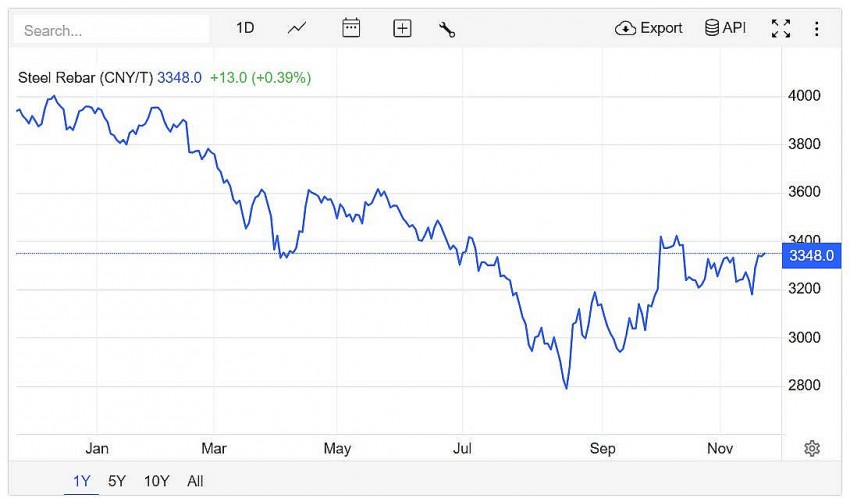Click the 4000 y-axis label

pyautogui.click(x=804, y=96)
